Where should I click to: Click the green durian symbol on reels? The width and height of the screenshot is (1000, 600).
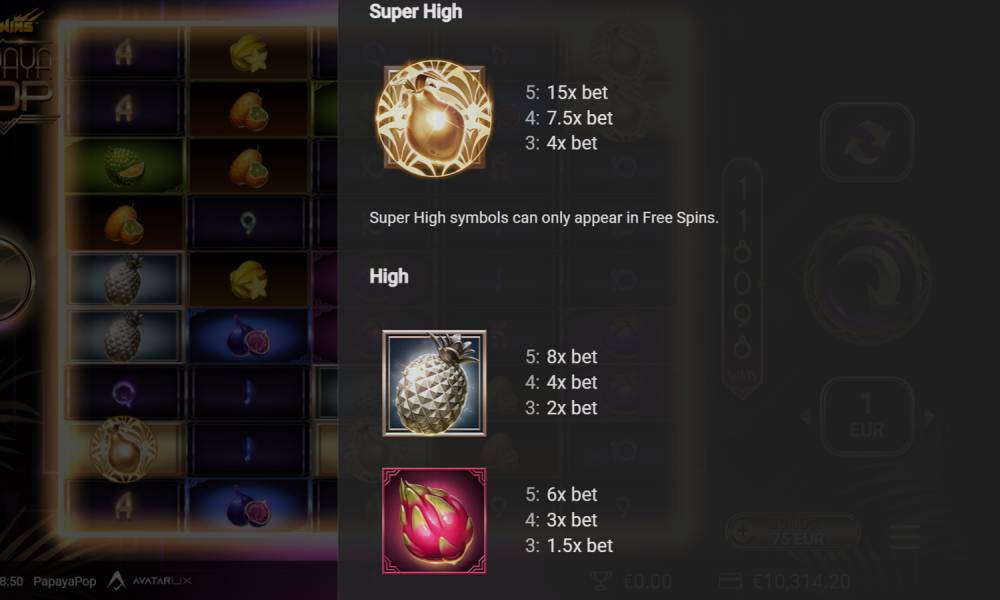[124, 166]
